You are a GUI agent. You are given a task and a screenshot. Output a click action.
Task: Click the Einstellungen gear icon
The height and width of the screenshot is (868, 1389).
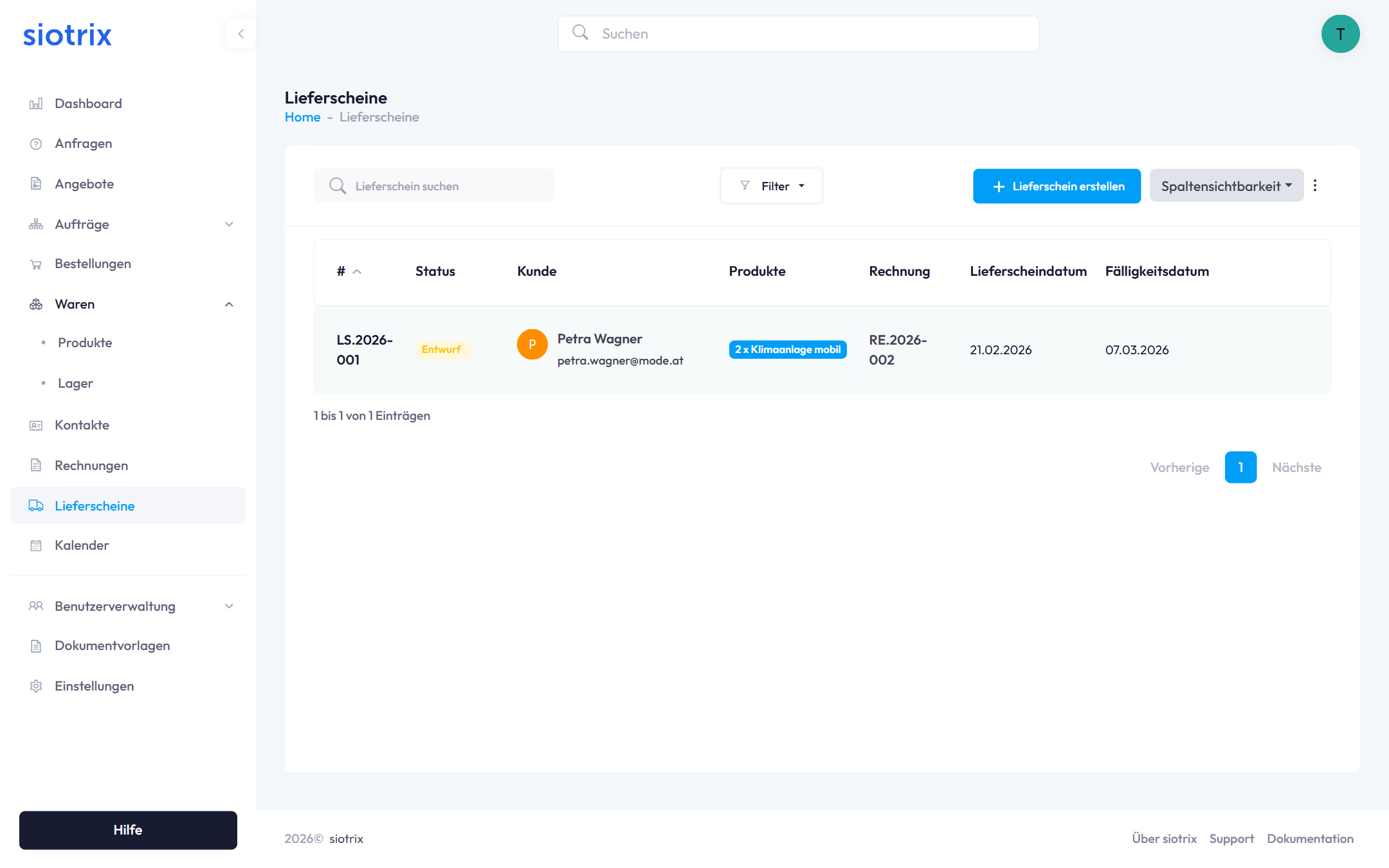(x=36, y=686)
